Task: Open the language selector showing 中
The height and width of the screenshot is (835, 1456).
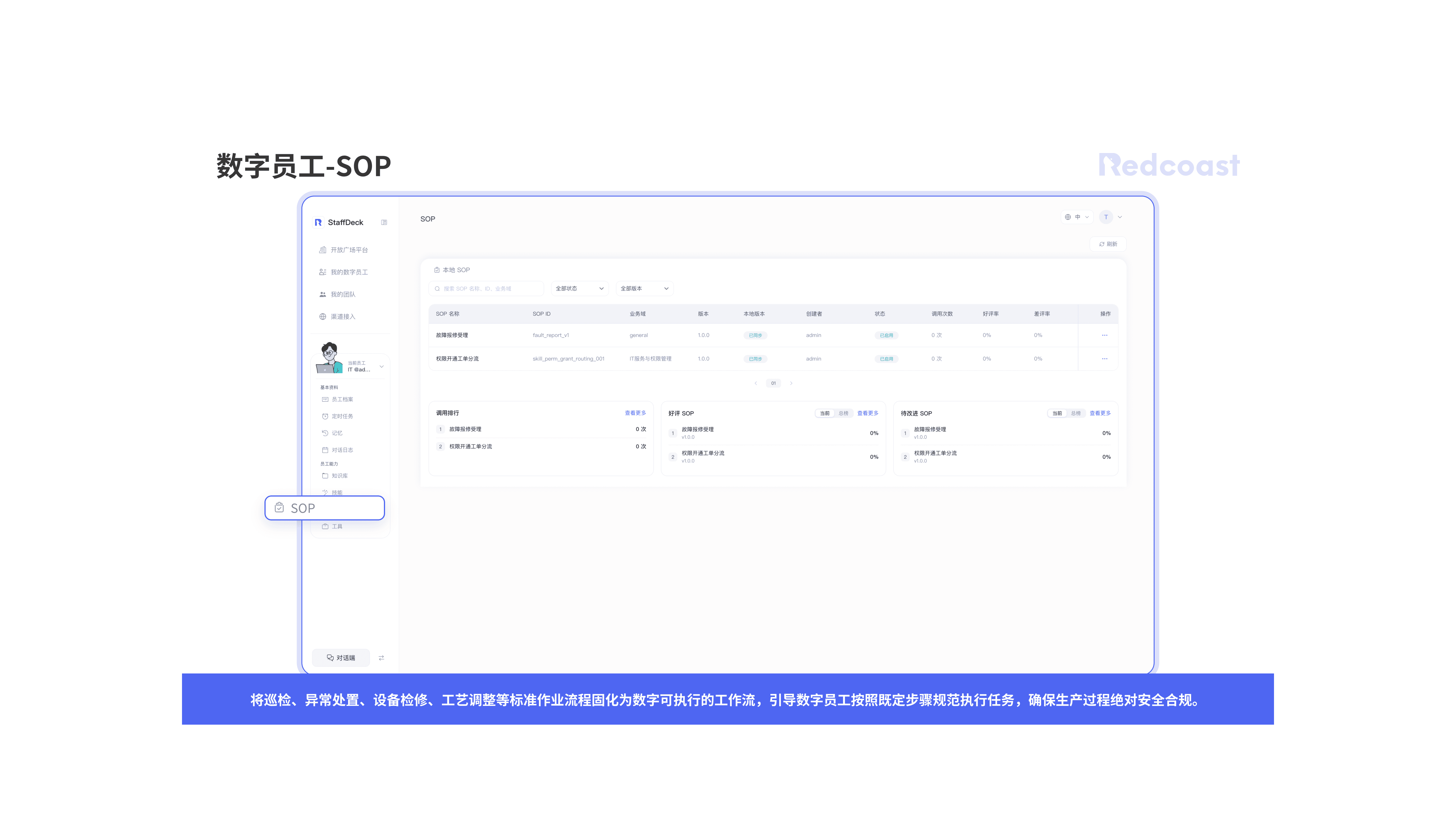Action: (x=1076, y=217)
